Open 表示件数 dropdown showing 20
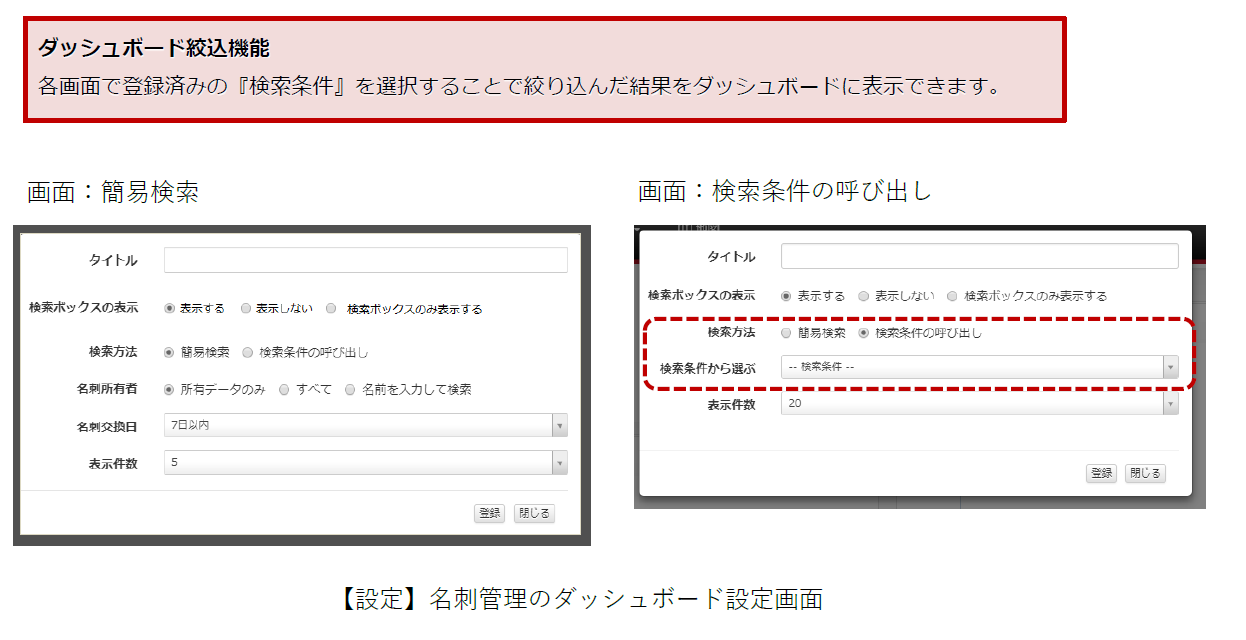Viewport: 1246px width, 640px height. (x=979, y=403)
